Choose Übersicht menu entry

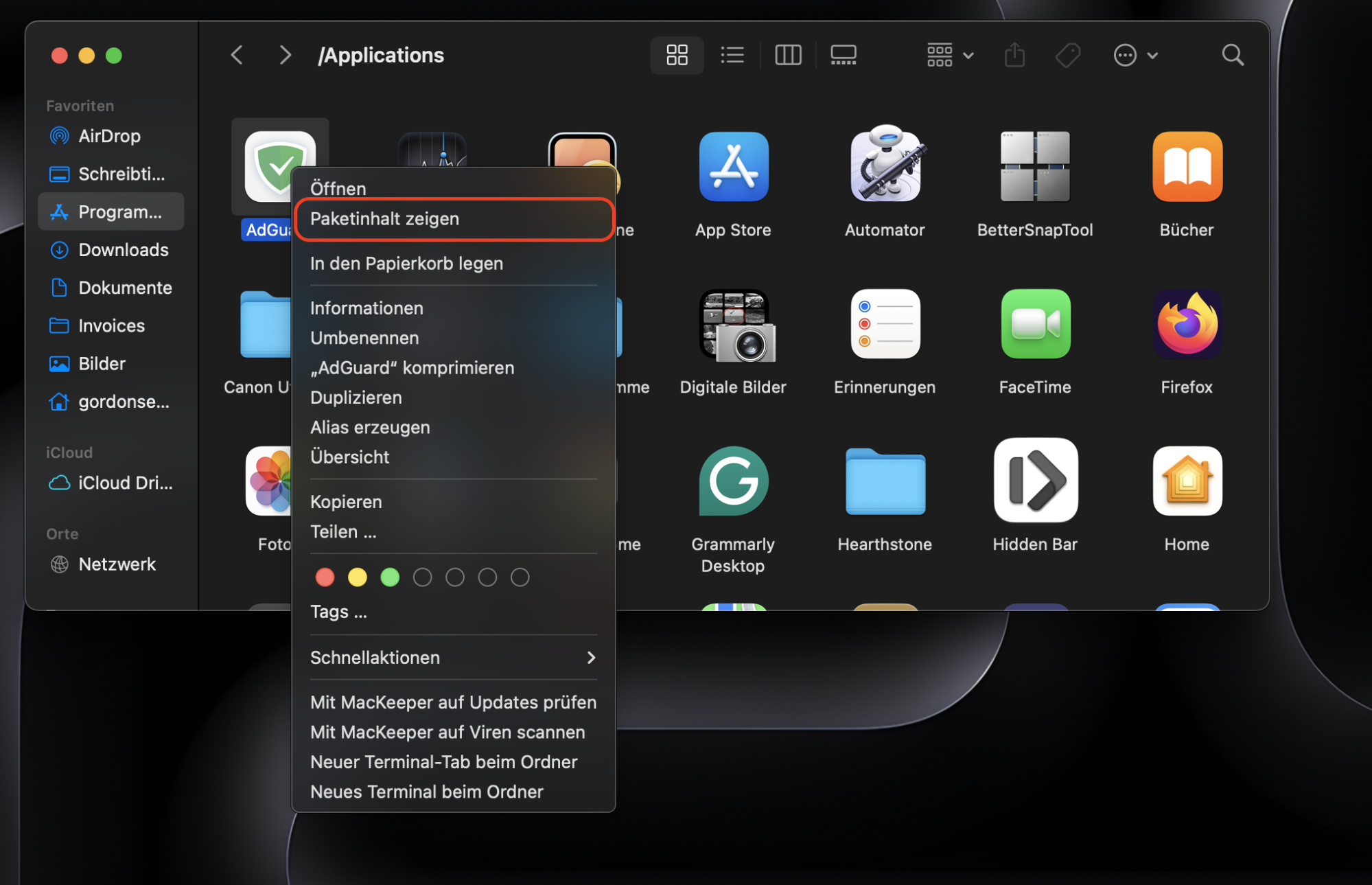click(x=454, y=457)
